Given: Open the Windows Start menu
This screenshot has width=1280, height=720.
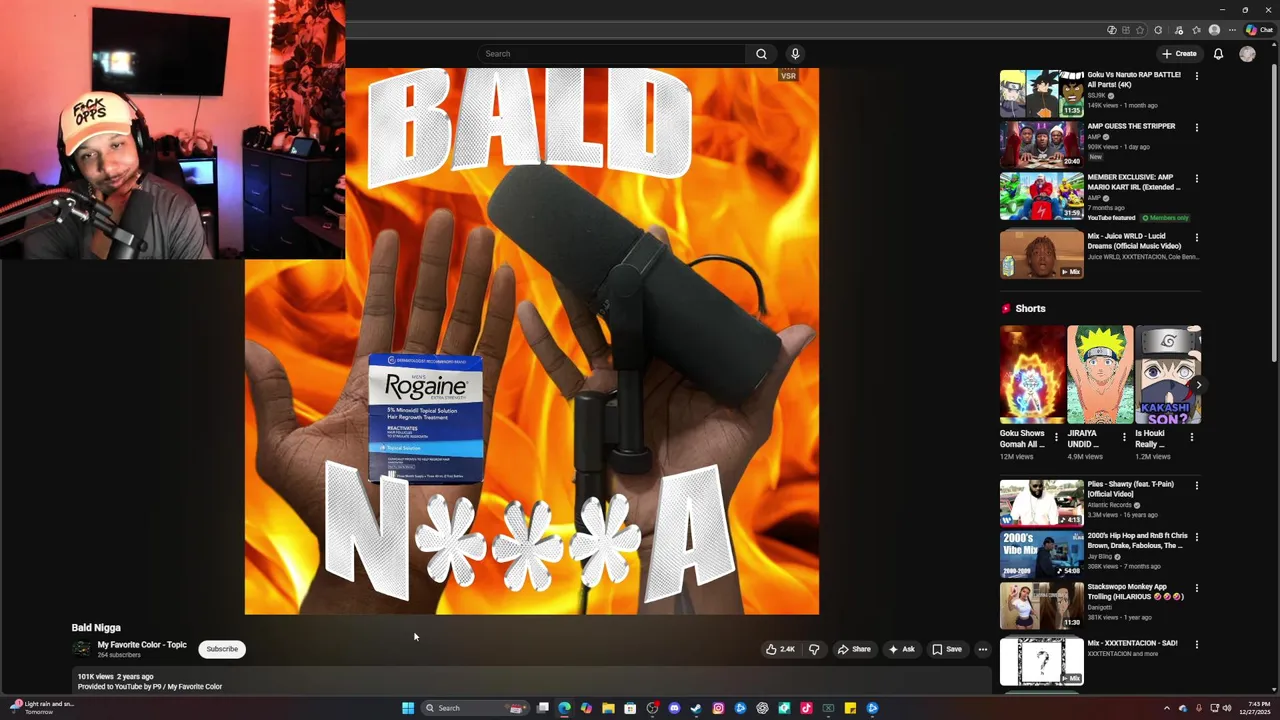Looking at the screenshot, I should coord(408,708).
